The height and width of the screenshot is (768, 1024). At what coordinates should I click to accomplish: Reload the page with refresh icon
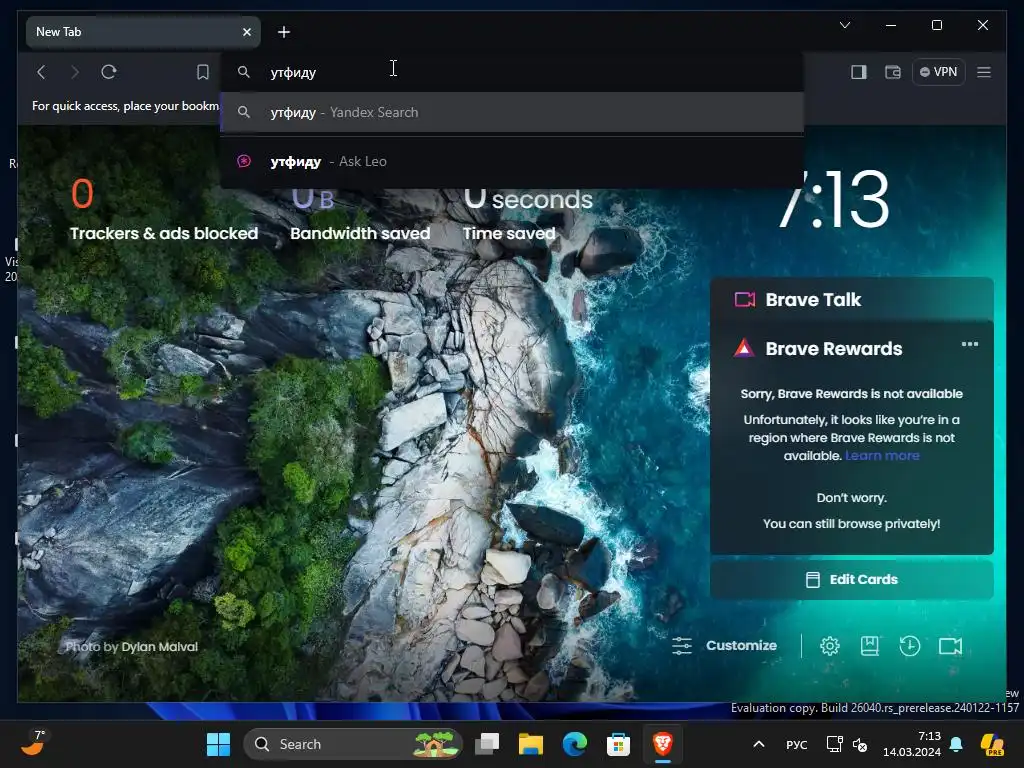click(x=108, y=72)
